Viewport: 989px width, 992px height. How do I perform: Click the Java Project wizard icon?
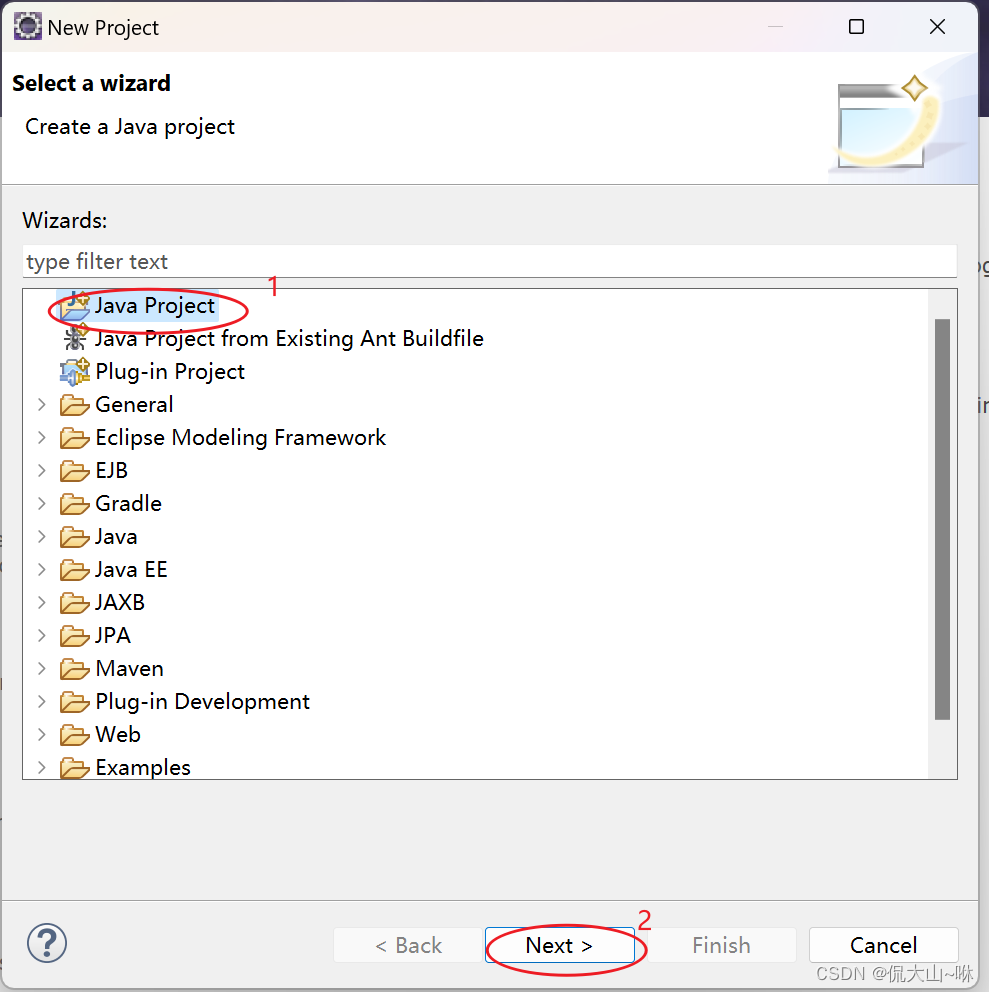pos(75,306)
